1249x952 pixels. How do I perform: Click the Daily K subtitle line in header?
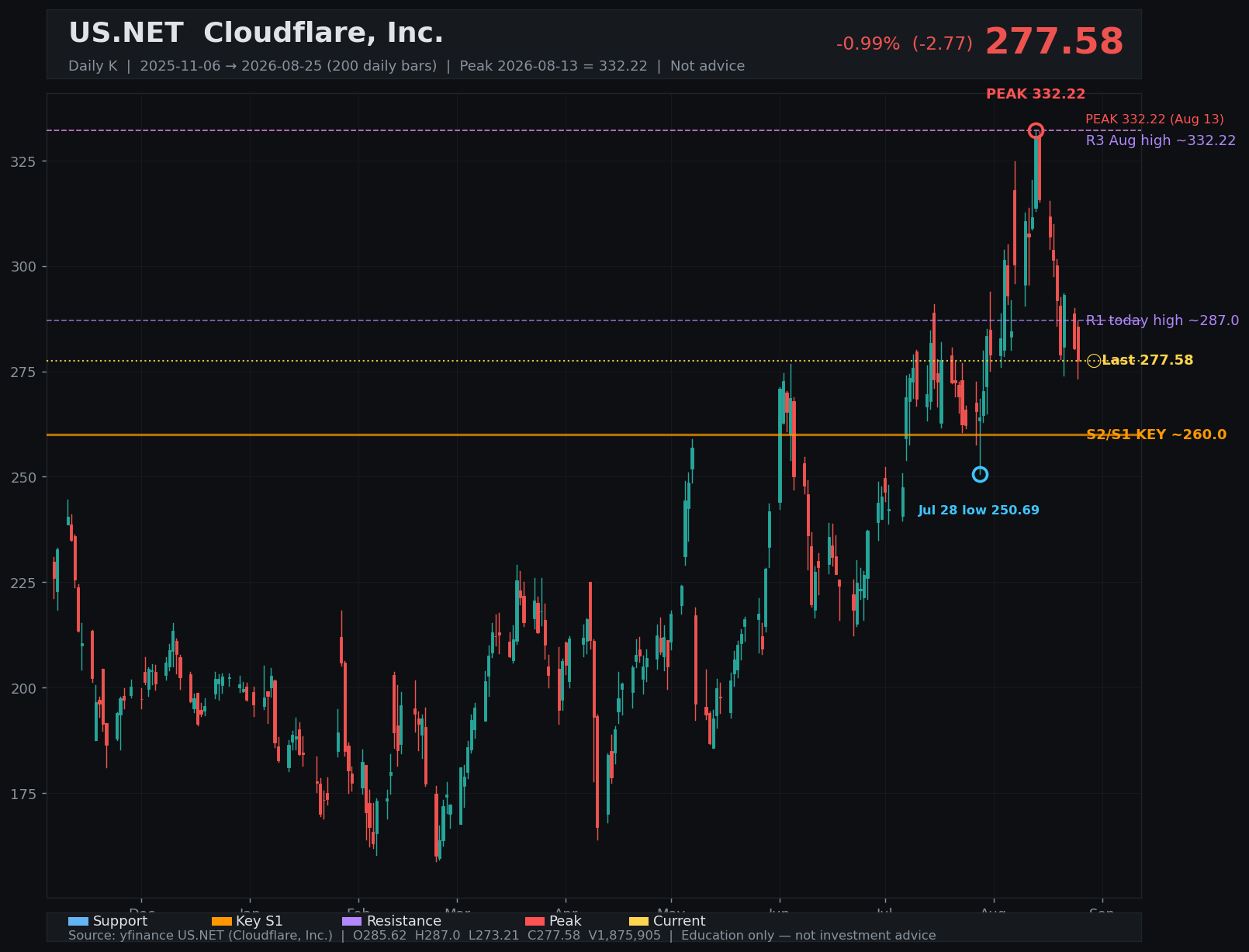coord(407,66)
